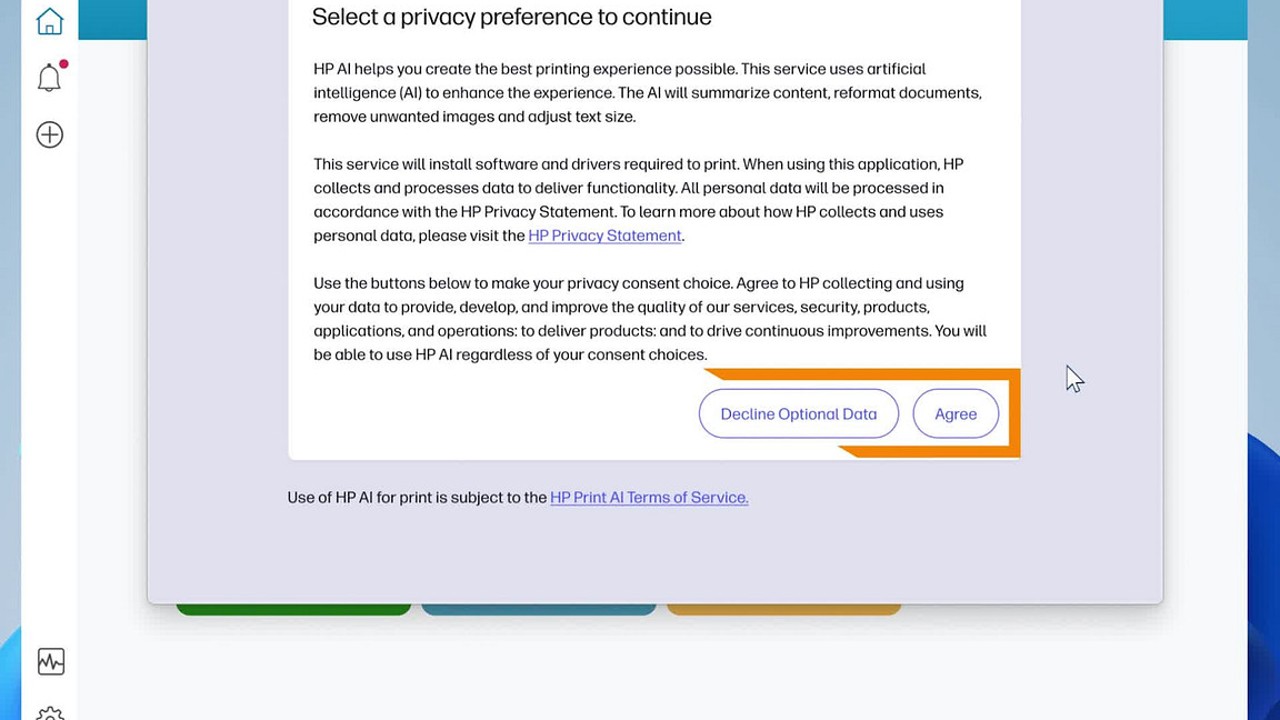Click the plus icon to add device
Image resolution: width=1280 pixels, height=720 pixels.
point(49,135)
